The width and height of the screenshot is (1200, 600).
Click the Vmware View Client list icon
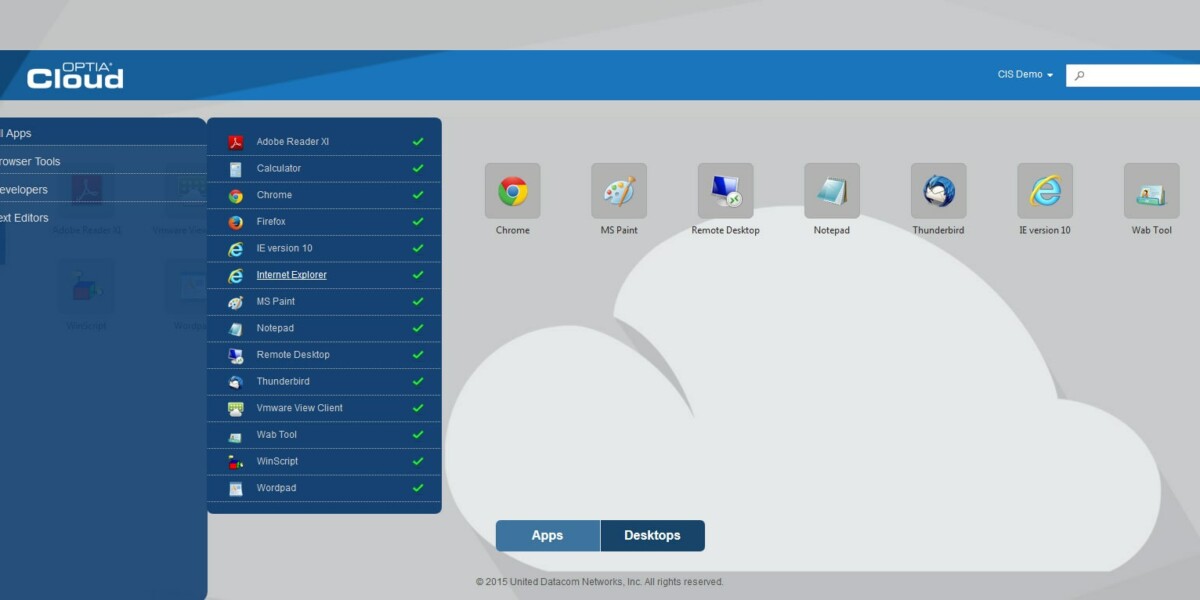point(236,408)
